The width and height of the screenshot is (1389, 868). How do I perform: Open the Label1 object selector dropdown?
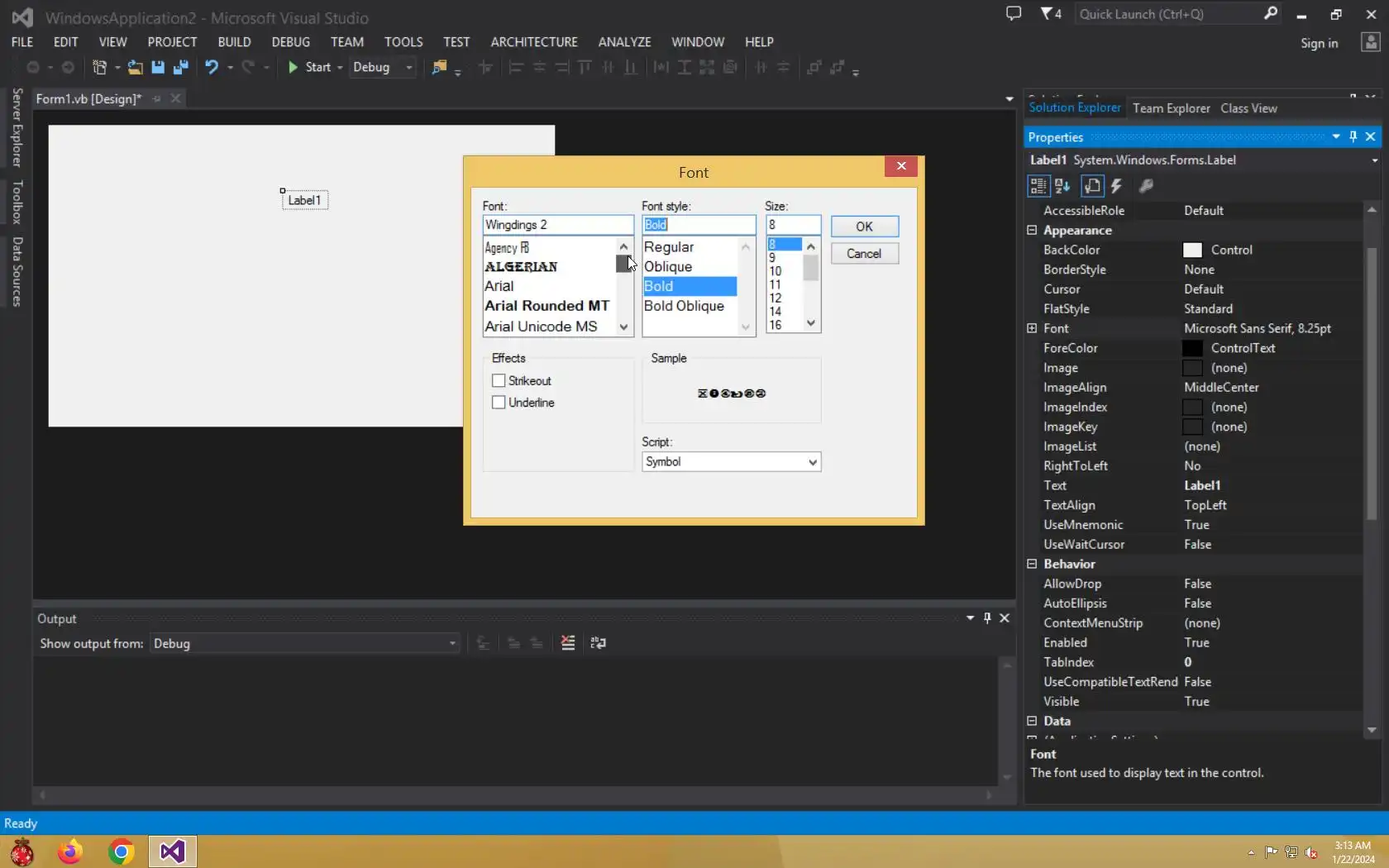pos(1375,160)
